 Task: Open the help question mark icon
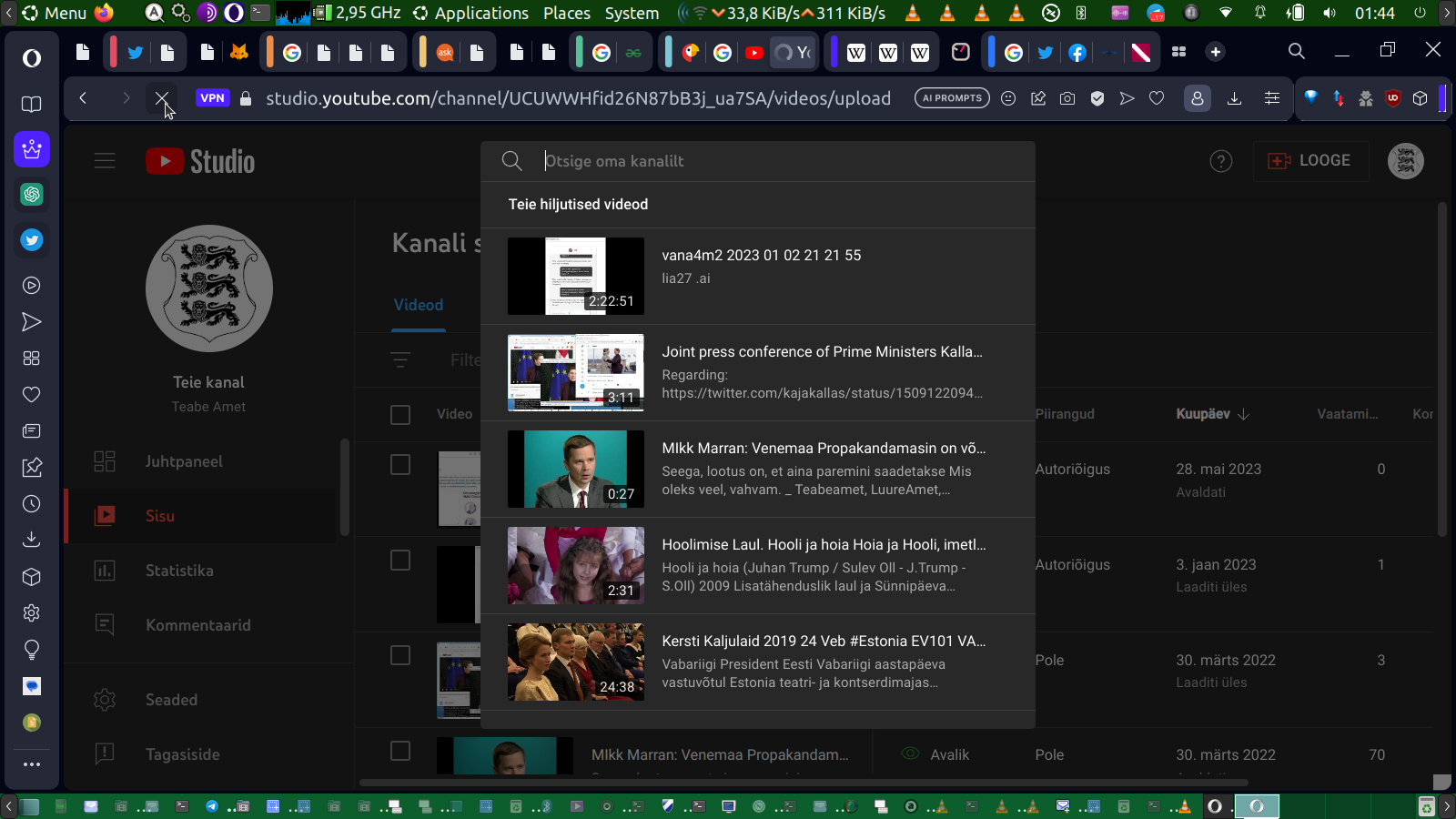click(1220, 161)
